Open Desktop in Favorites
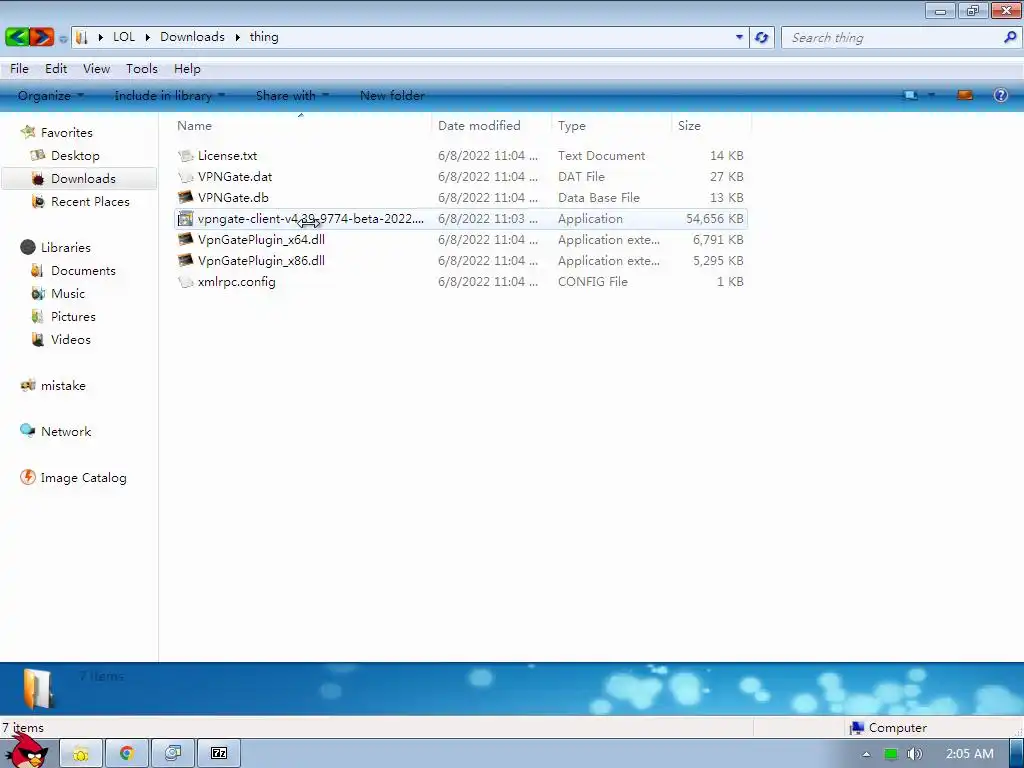This screenshot has height=768, width=1024. pos(75,155)
